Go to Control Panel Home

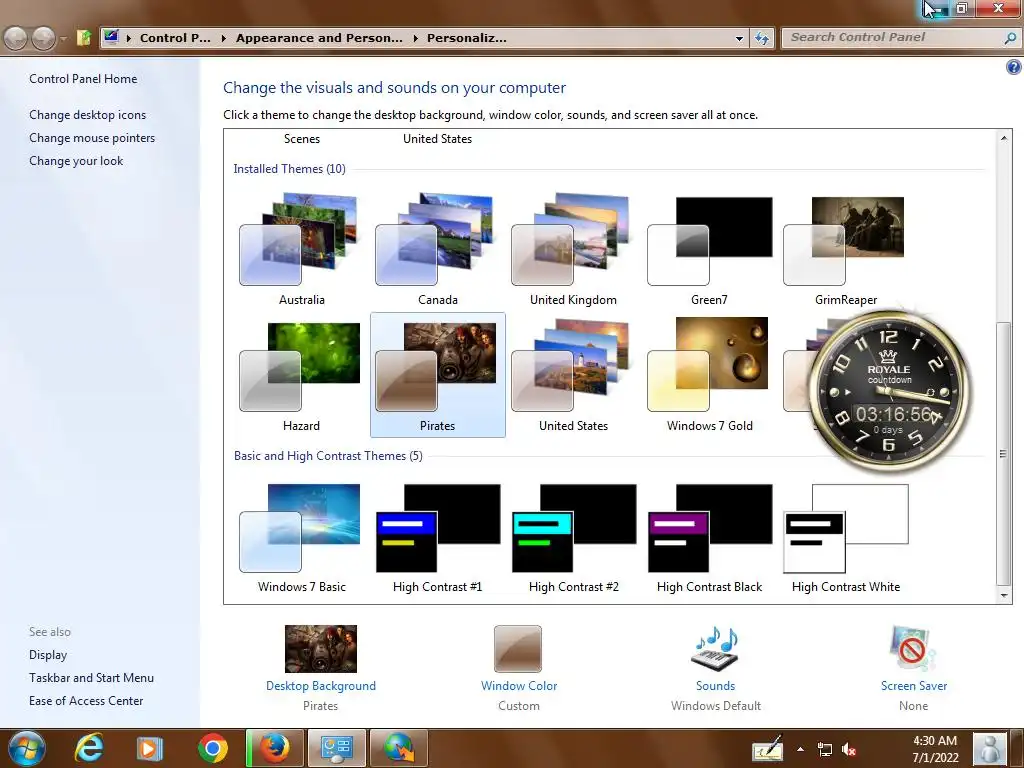click(83, 78)
